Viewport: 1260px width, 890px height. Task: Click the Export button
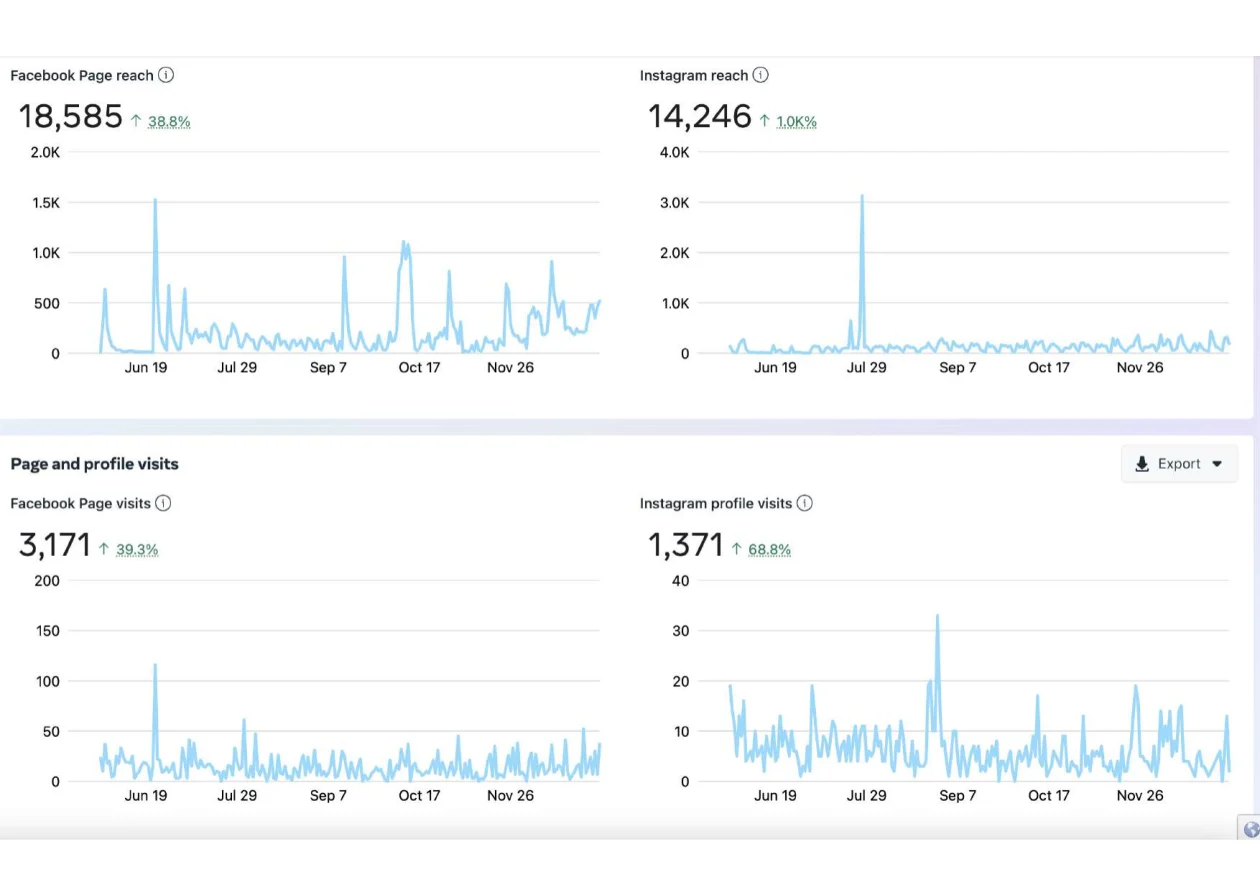click(1178, 463)
